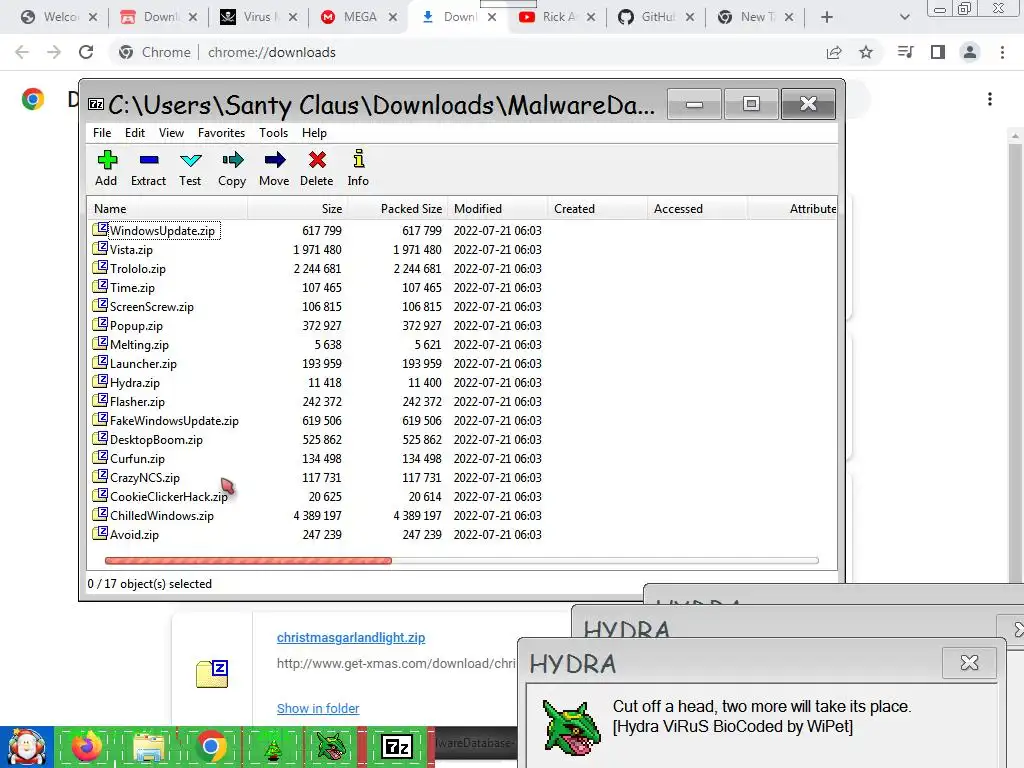Screen dimensions: 1024x768
Task: Close the front HYDRA dialog
Action: pos(969,663)
